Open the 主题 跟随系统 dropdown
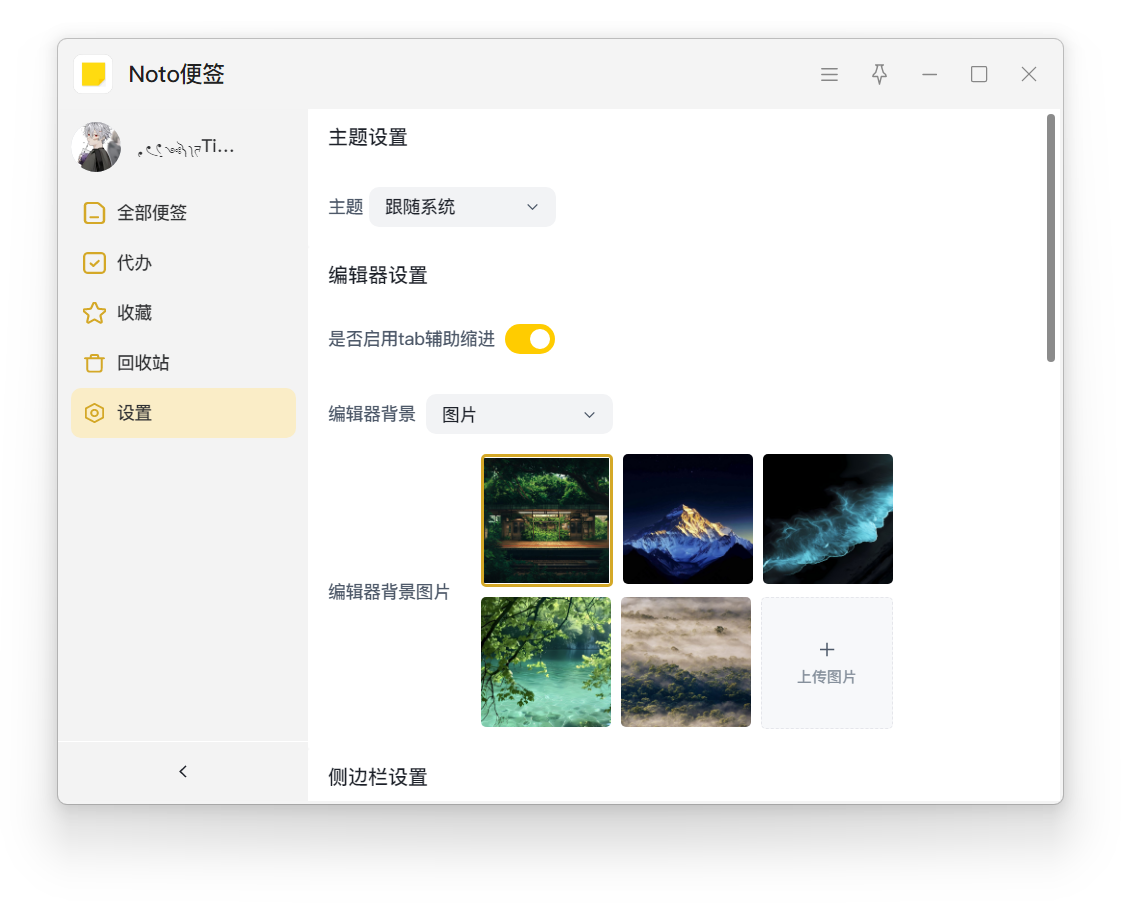This screenshot has height=905, width=1121. tap(462, 207)
